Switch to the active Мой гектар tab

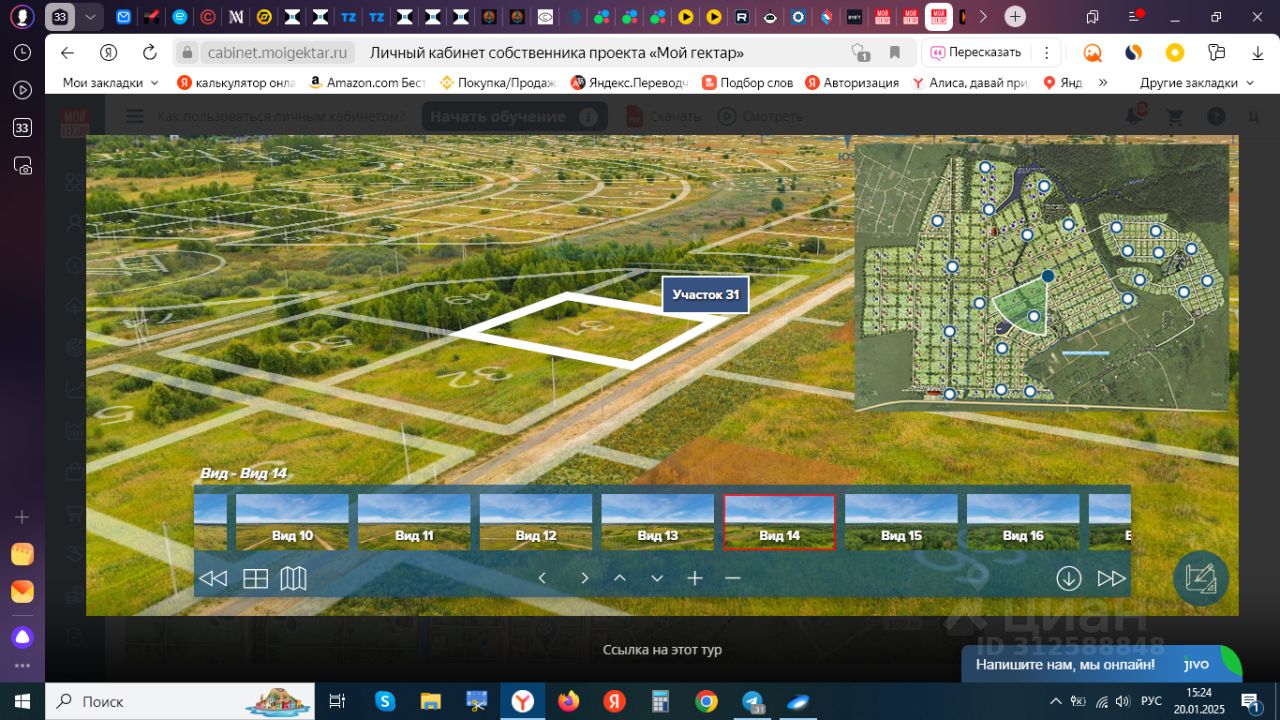pyautogui.click(x=939, y=17)
